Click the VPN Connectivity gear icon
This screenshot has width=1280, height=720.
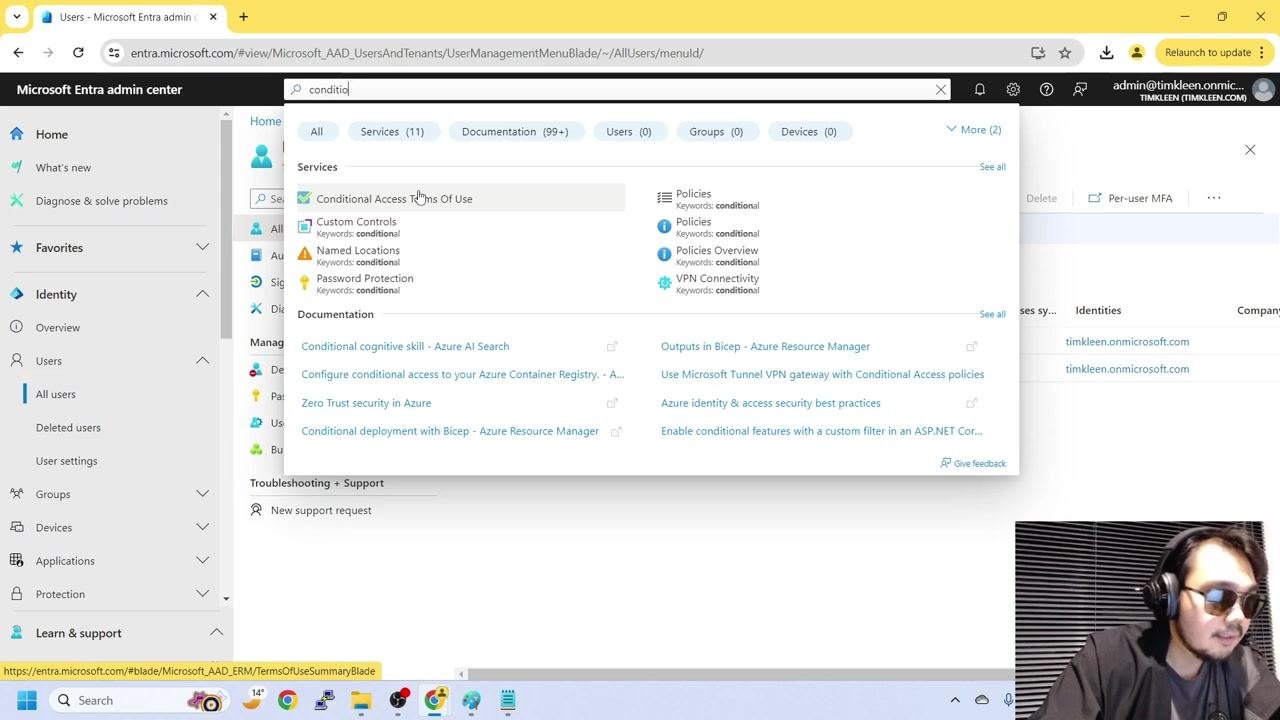click(664, 283)
